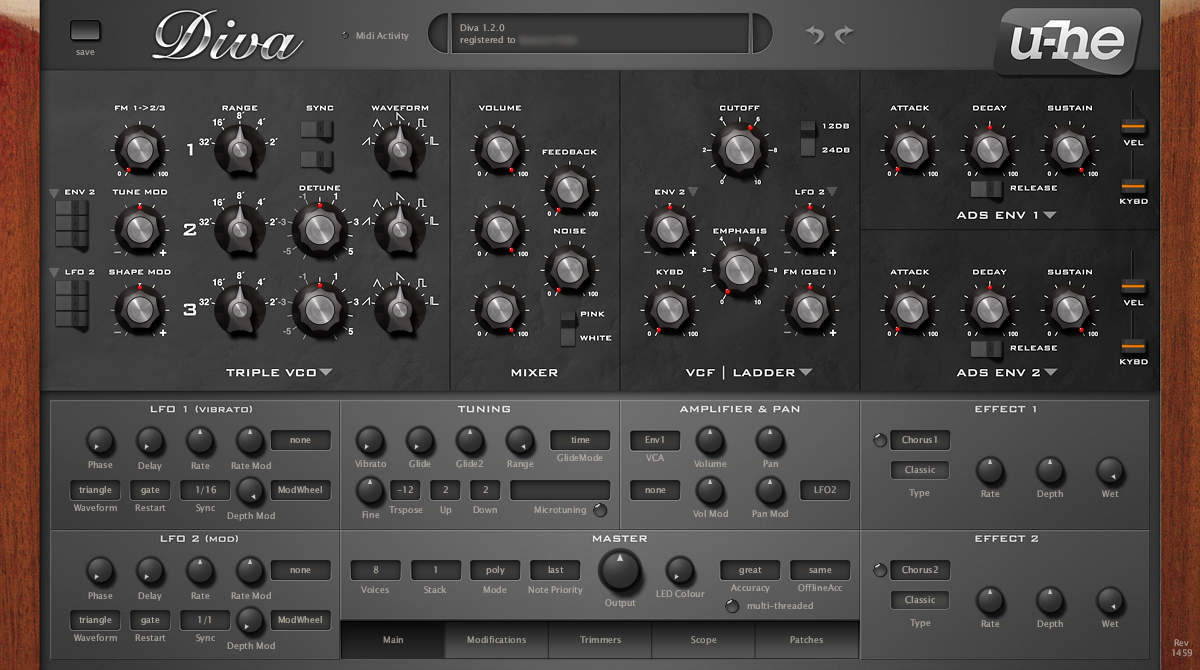This screenshot has width=1200, height=670.
Task: Open the Chorus1 effect selector
Action: [x=920, y=440]
